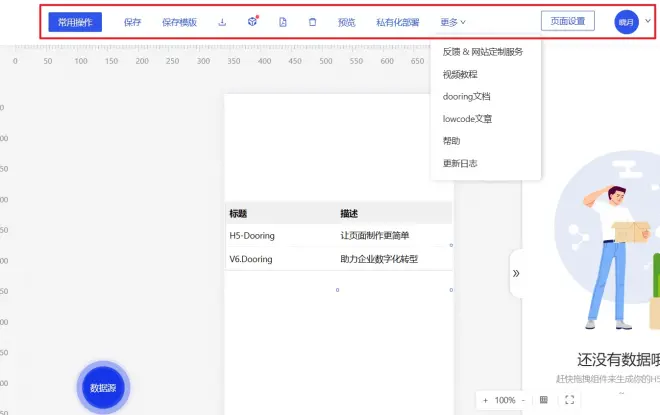Click 保存模版 in the toolbar

pyautogui.click(x=179, y=22)
